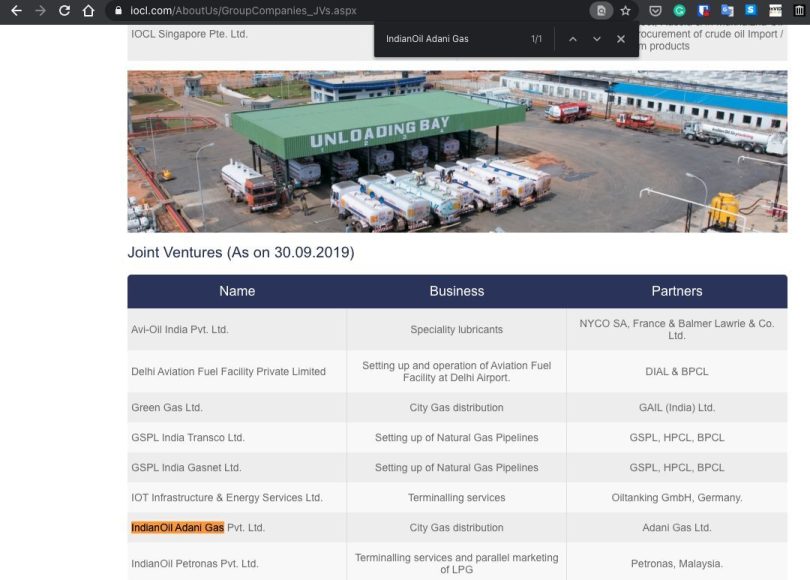Reload the current page
This screenshot has width=810, height=580.
coord(64,11)
